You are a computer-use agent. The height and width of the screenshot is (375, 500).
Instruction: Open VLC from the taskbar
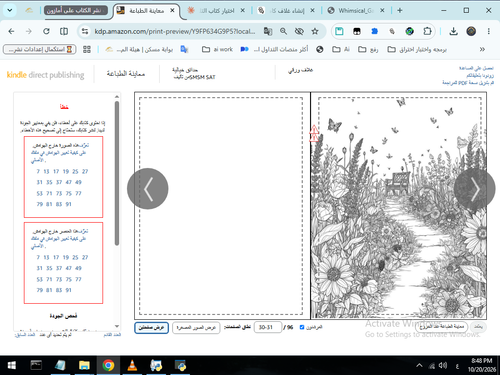tap(132, 366)
